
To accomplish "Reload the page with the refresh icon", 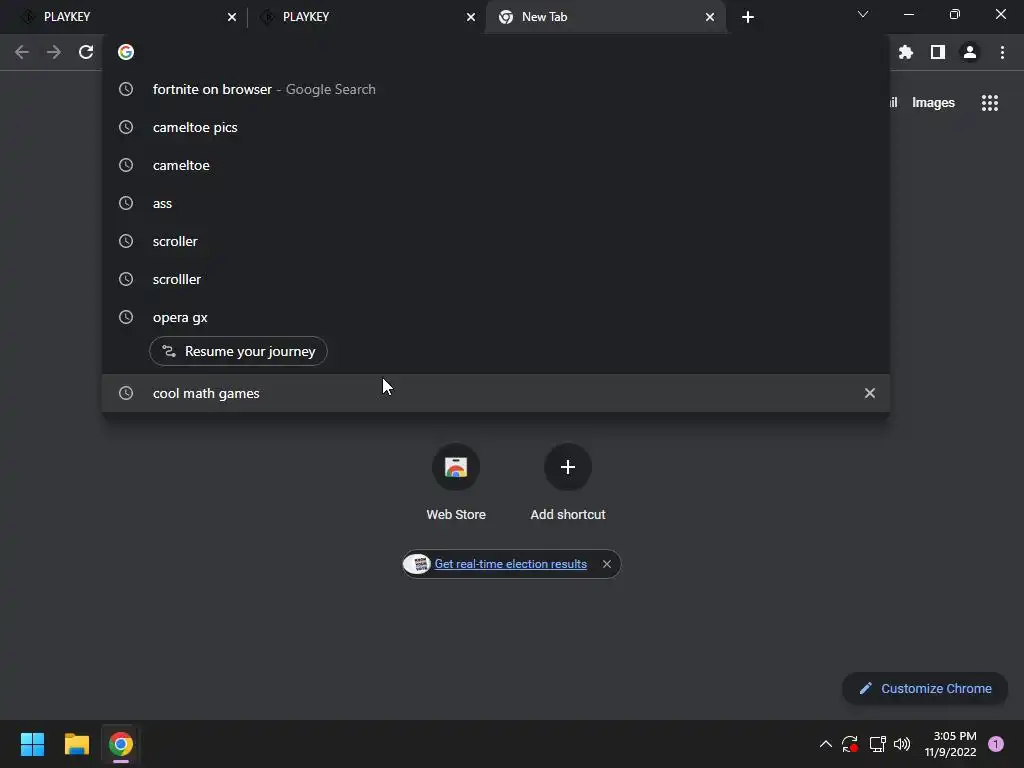I will click(x=86, y=52).
